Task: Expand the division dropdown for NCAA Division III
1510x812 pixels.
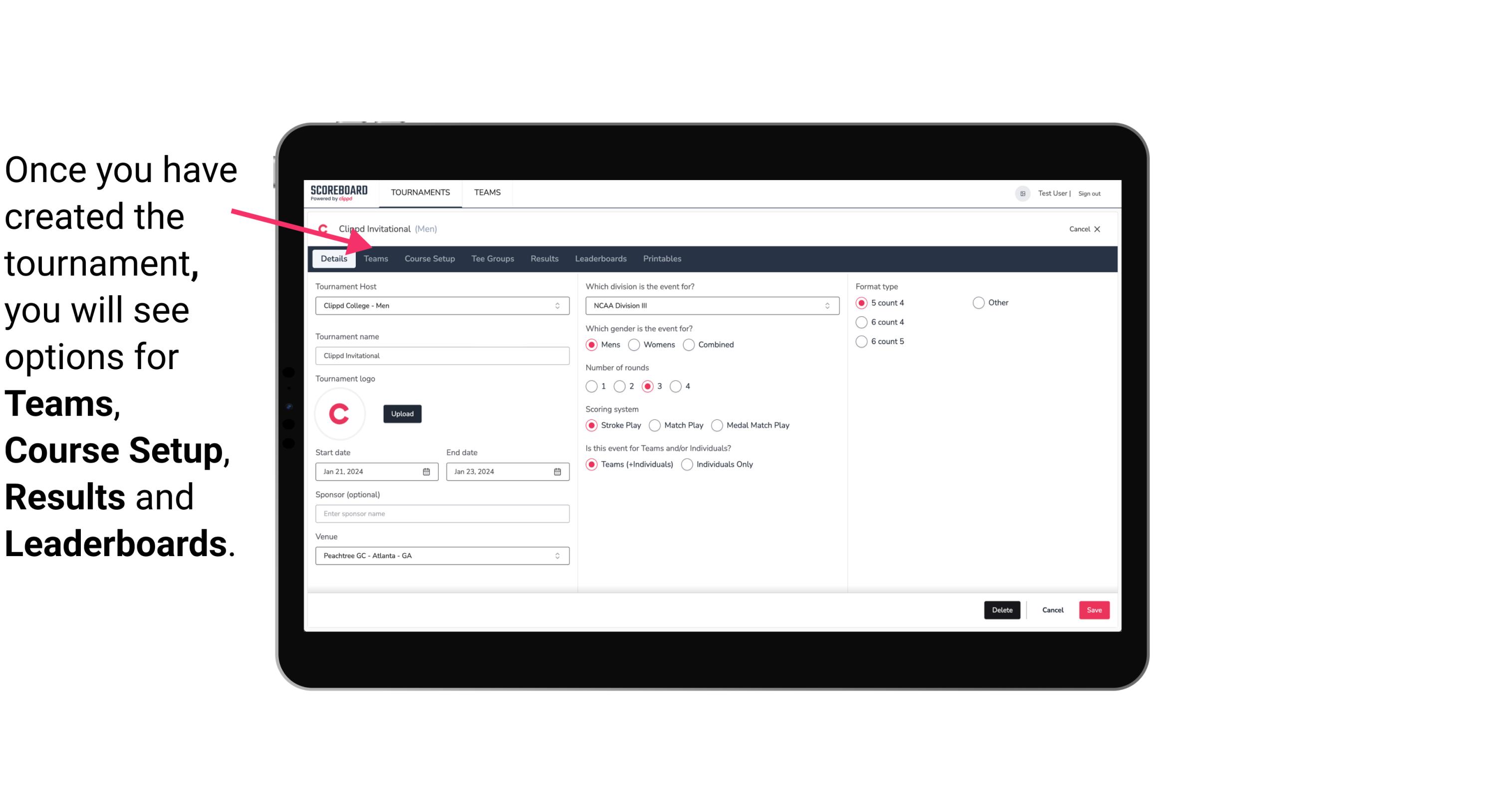Action: (x=824, y=306)
